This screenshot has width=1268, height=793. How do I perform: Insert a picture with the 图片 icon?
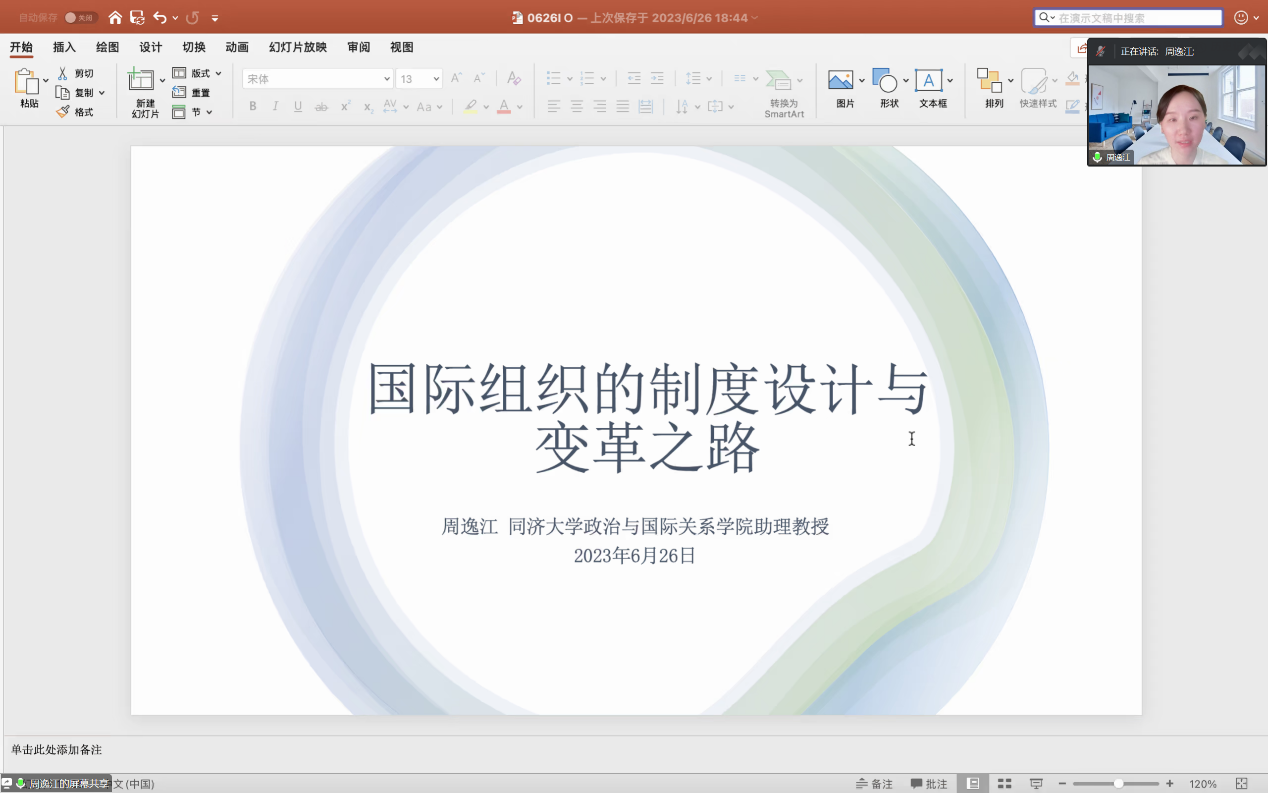[x=840, y=80]
